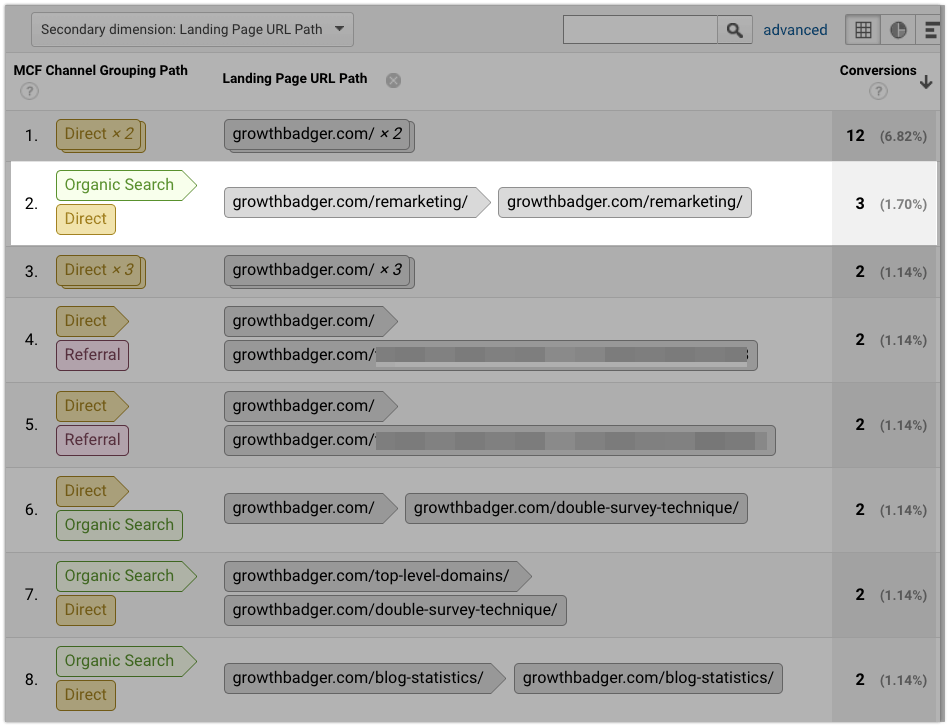The width and height of the screenshot is (950, 727).
Task: Open help for MCF Channel Grouping Path
Action: (29, 91)
